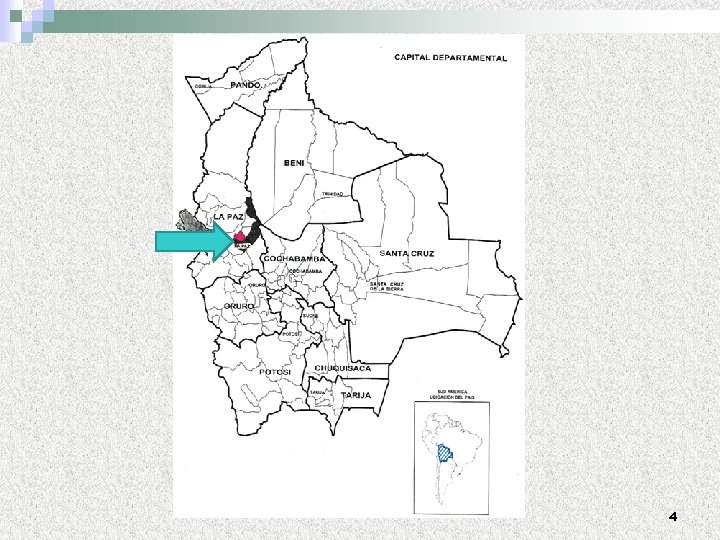Click the small "SUCRE" city label
Image resolution: width=720 pixels, height=540 pixels.
point(310,316)
